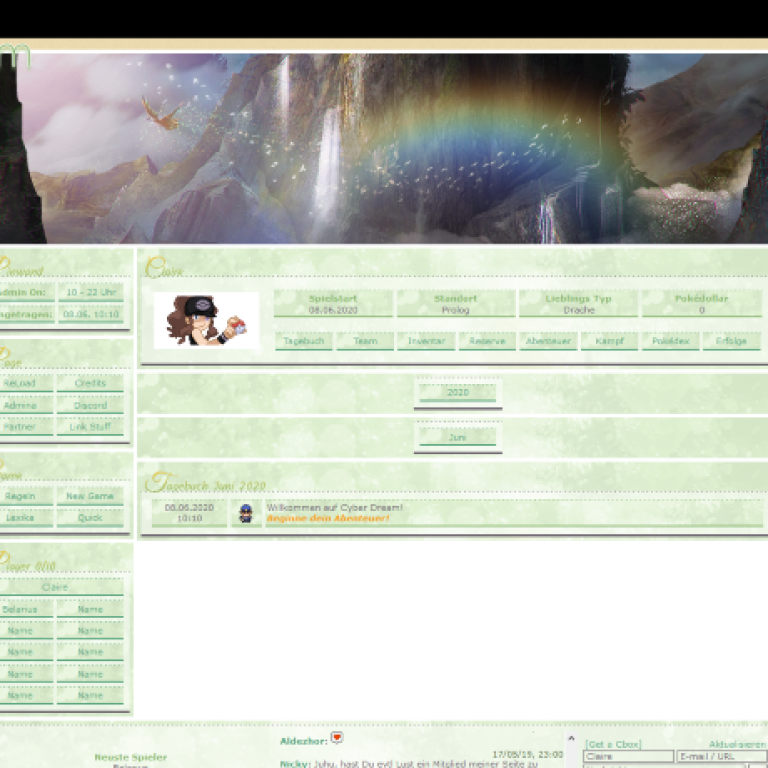Click the Aktualisieren link in chatbox

coord(738,745)
